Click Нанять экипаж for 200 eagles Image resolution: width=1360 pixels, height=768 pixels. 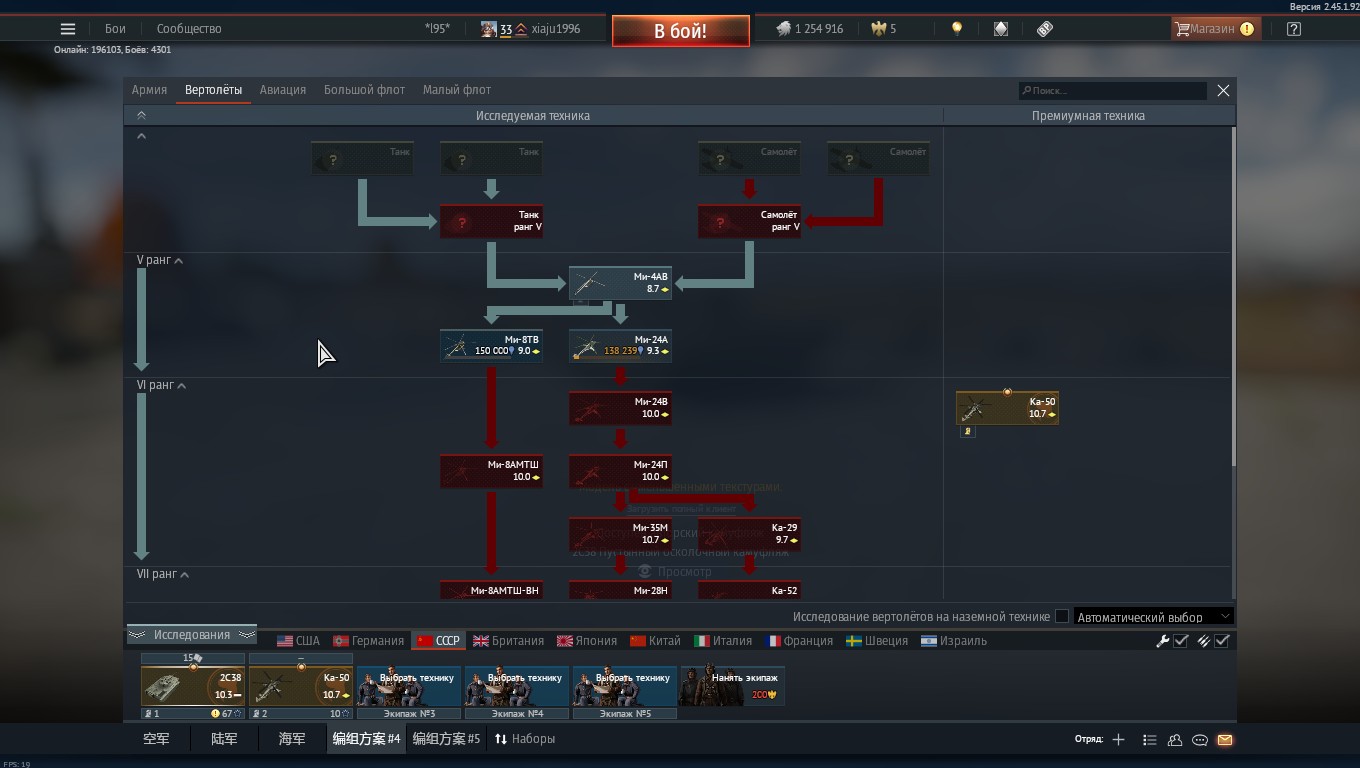pyautogui.click(x=733, y=686)
